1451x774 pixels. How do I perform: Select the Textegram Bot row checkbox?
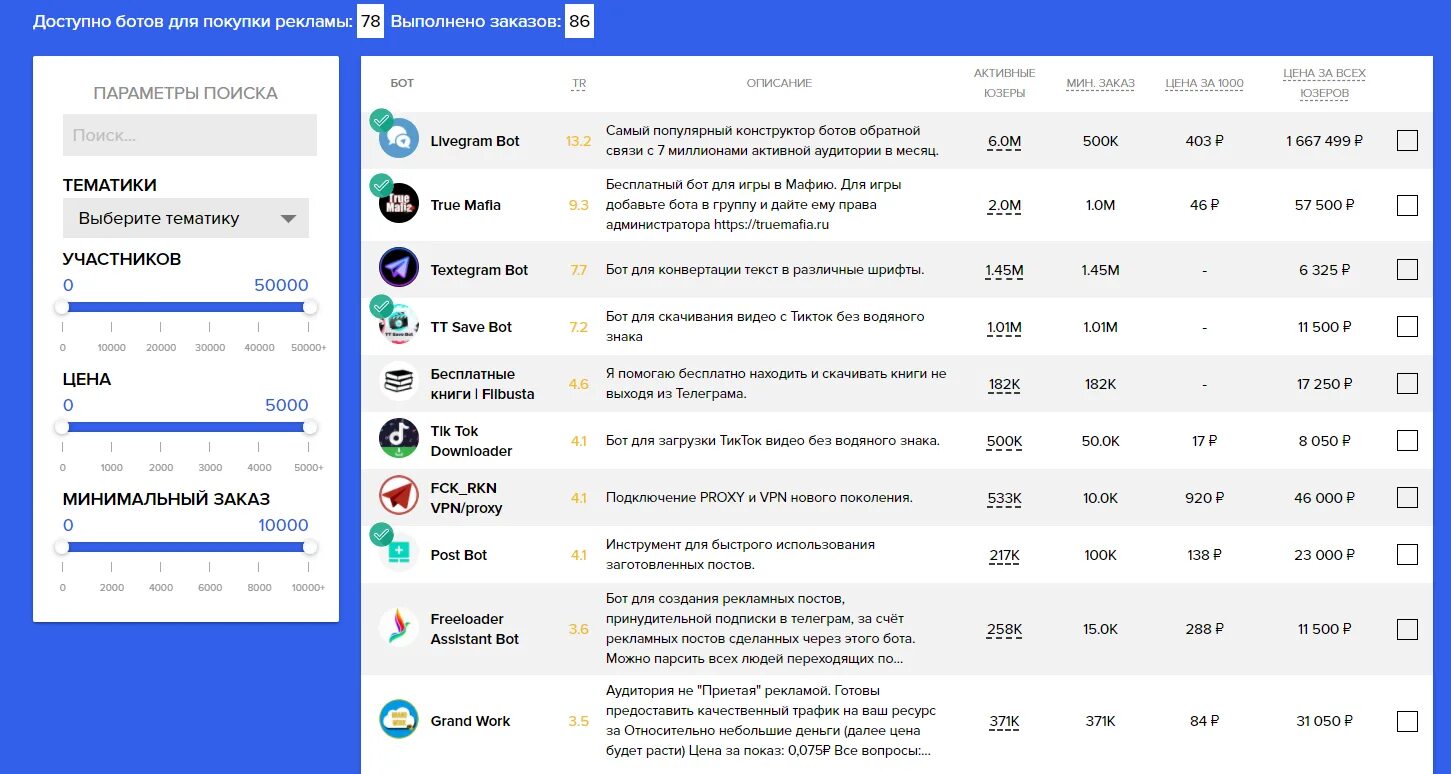pos(1407,269)
